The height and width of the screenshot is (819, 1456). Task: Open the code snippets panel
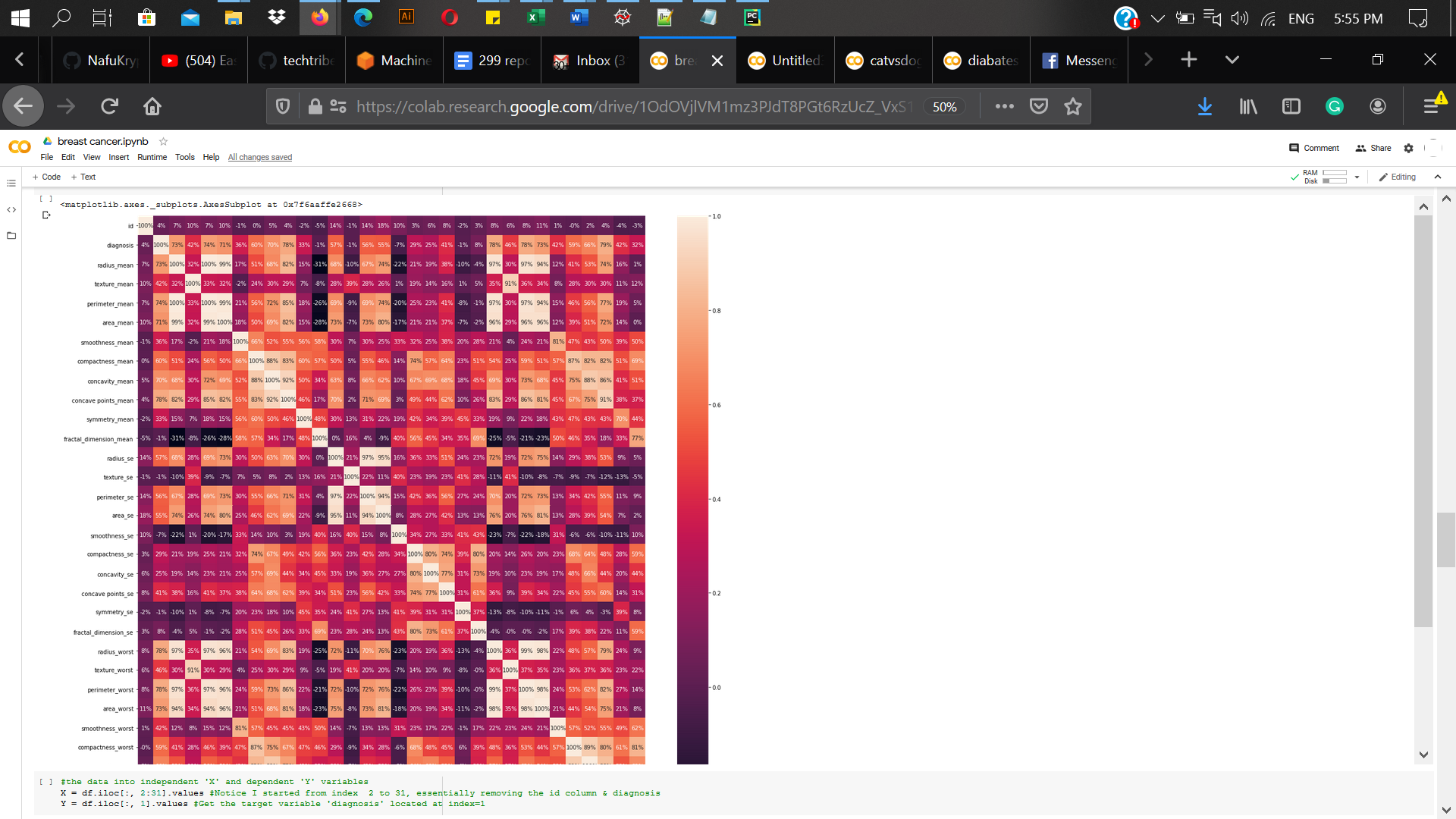click(11, 209)
